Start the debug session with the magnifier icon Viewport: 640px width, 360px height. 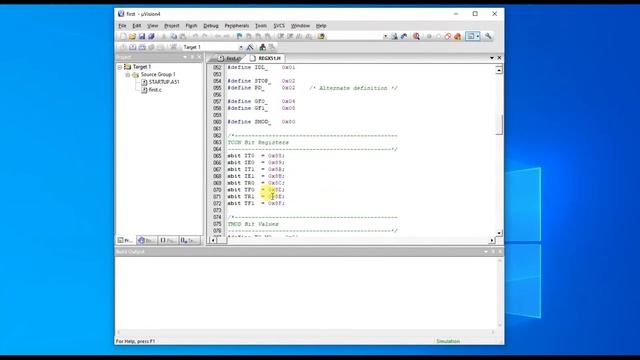pos(416,36)
